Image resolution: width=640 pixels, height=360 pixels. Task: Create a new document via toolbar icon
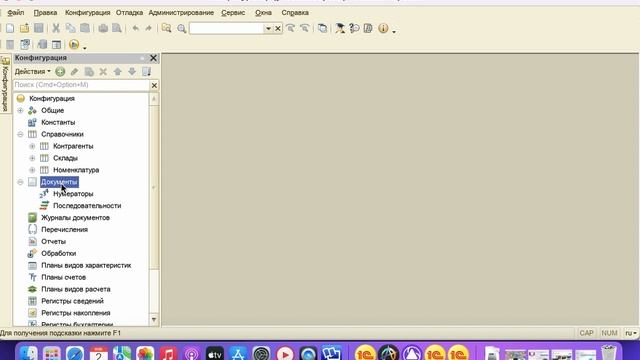point(10,28)
